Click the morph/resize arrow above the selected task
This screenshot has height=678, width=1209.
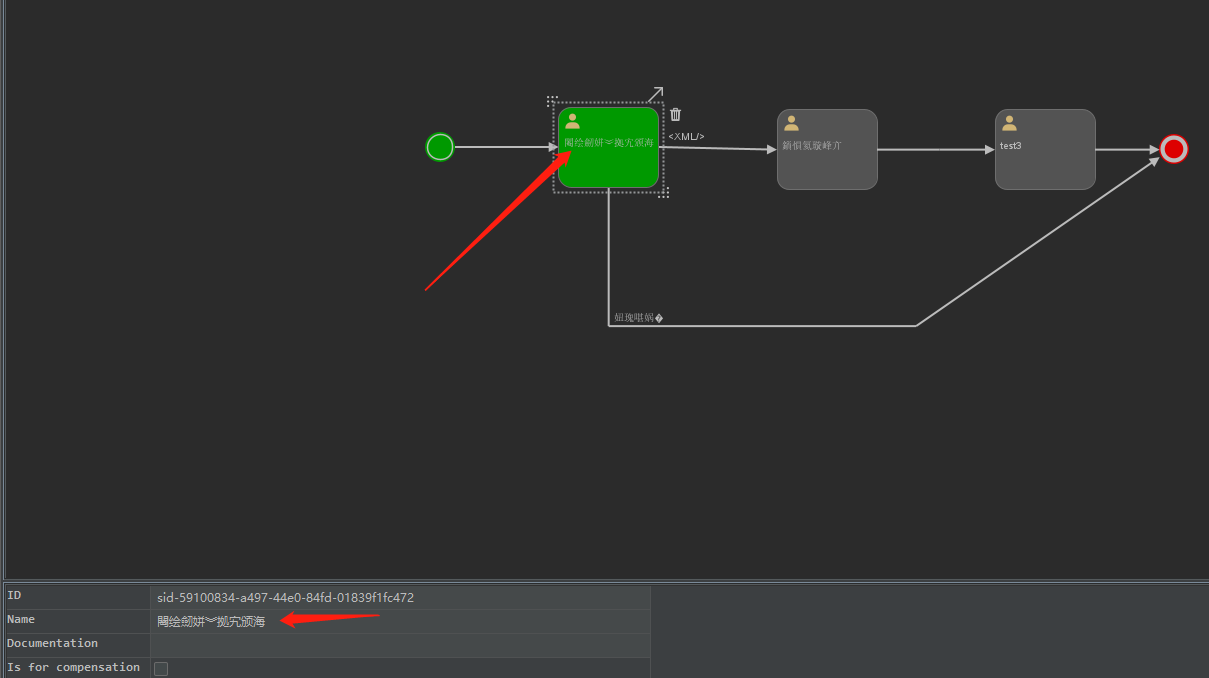tap(657, 92)
